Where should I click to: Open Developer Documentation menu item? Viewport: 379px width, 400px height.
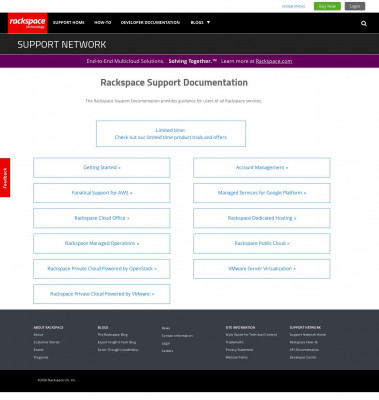point(150,22)
